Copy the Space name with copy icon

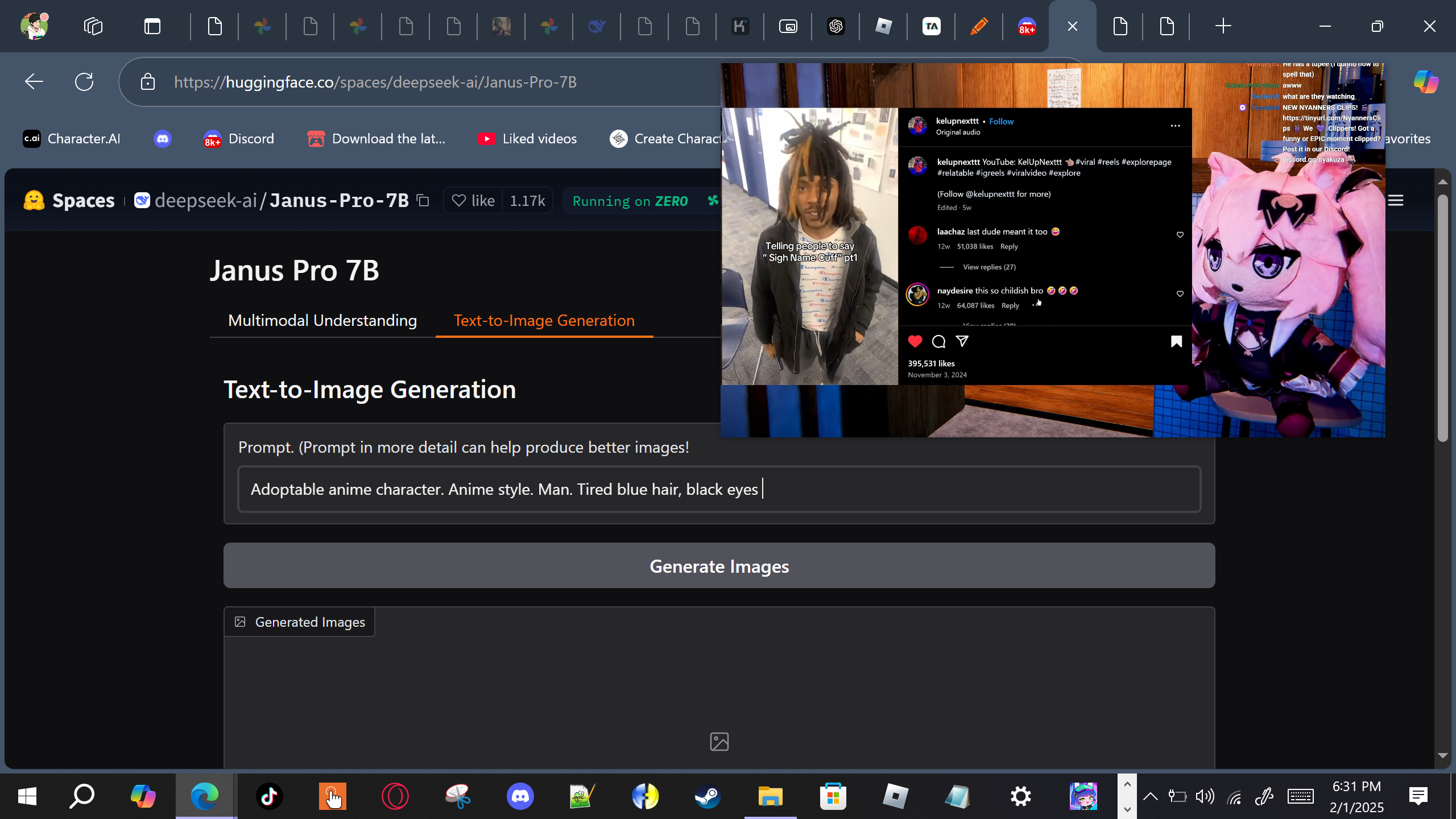coord(423,200)
